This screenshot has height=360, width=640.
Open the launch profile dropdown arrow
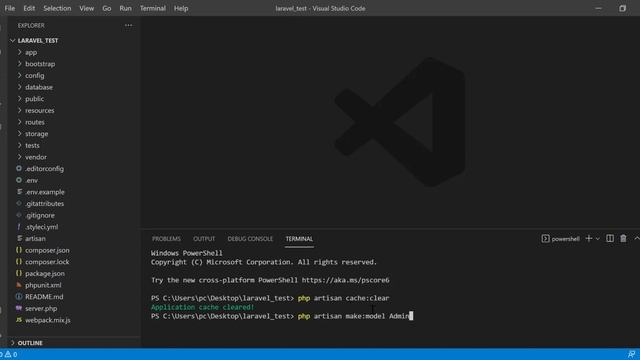click(598, 239)
